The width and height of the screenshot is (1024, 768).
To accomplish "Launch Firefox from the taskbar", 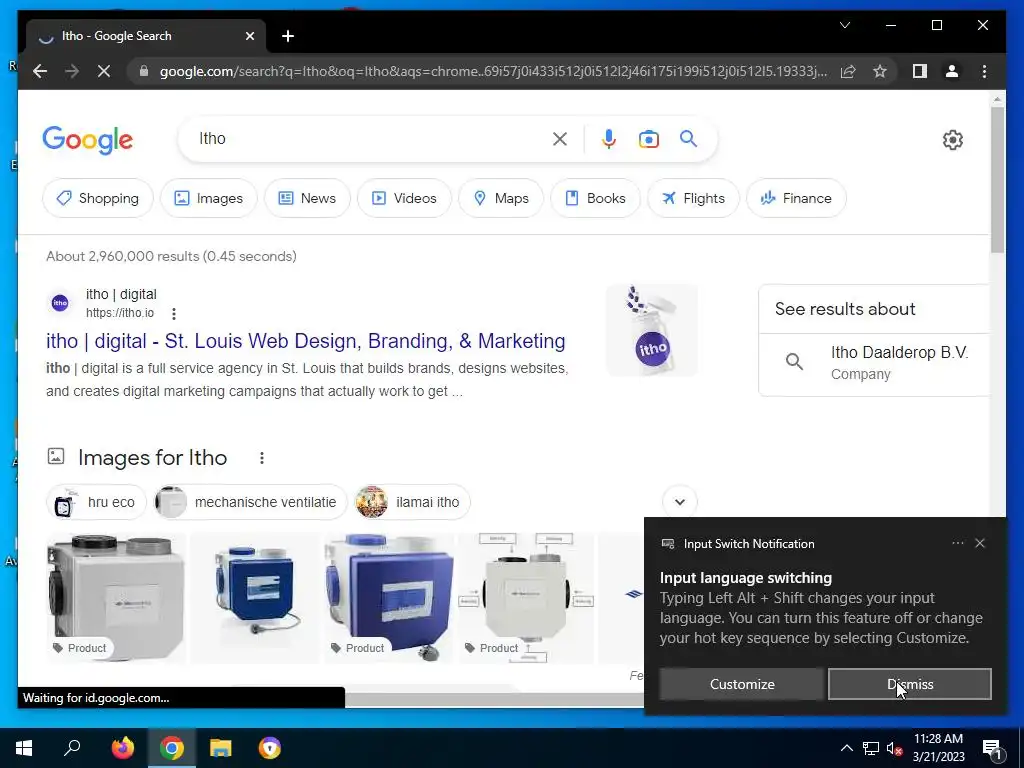I will coord(122,748).
